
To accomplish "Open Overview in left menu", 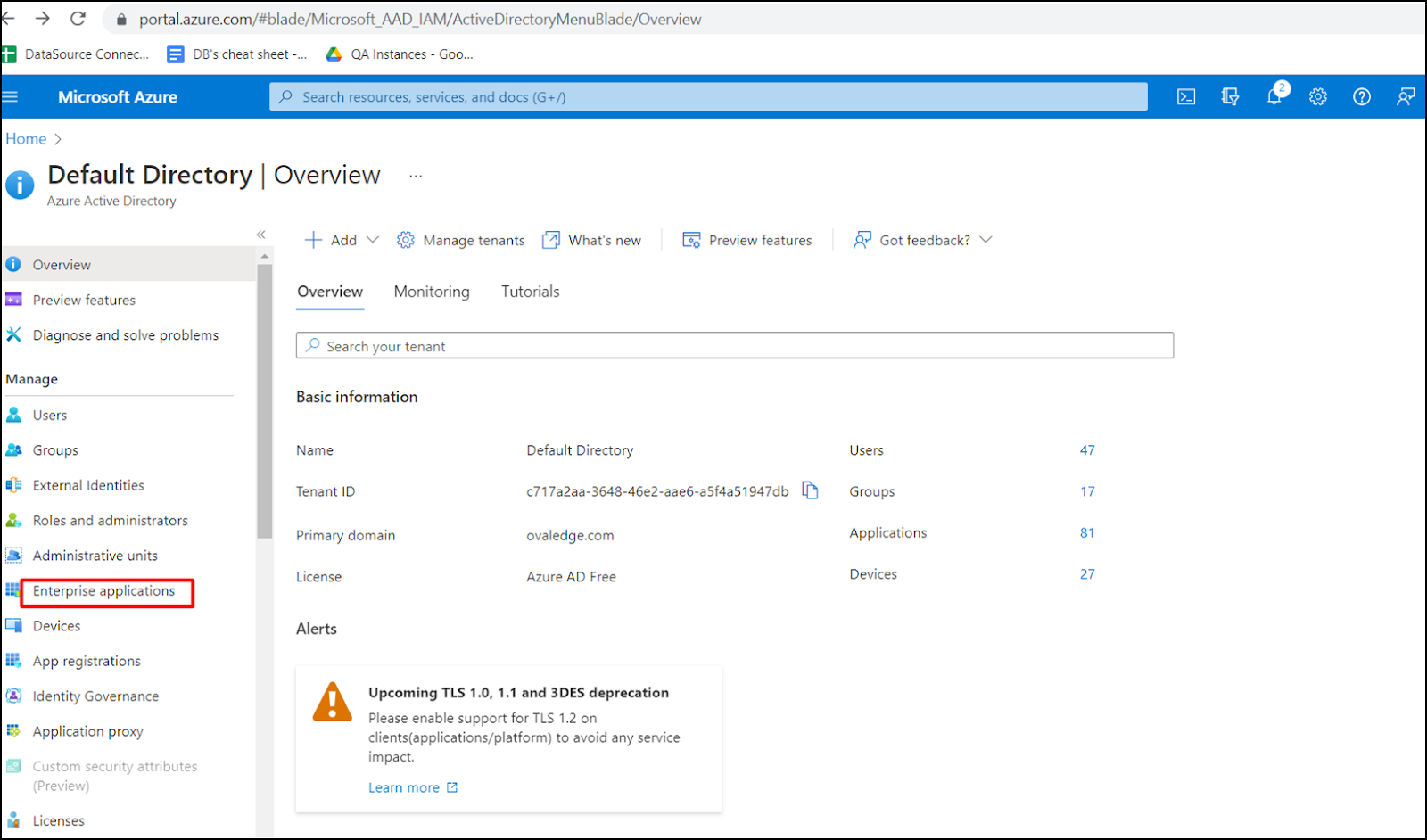I will tap(128, 264).
